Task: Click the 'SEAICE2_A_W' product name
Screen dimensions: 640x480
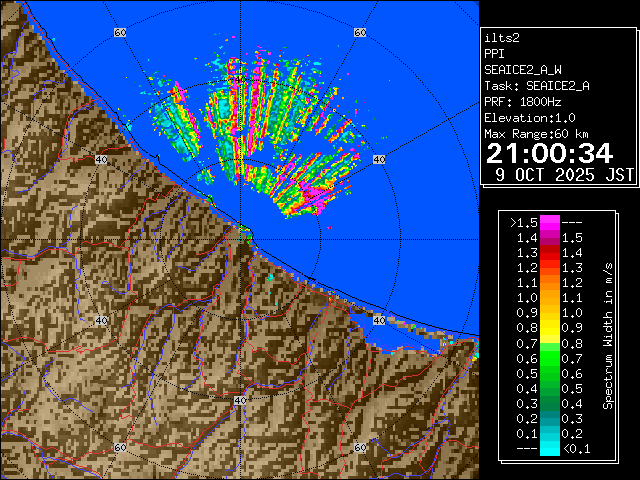Action: click(x=521, y=70)
